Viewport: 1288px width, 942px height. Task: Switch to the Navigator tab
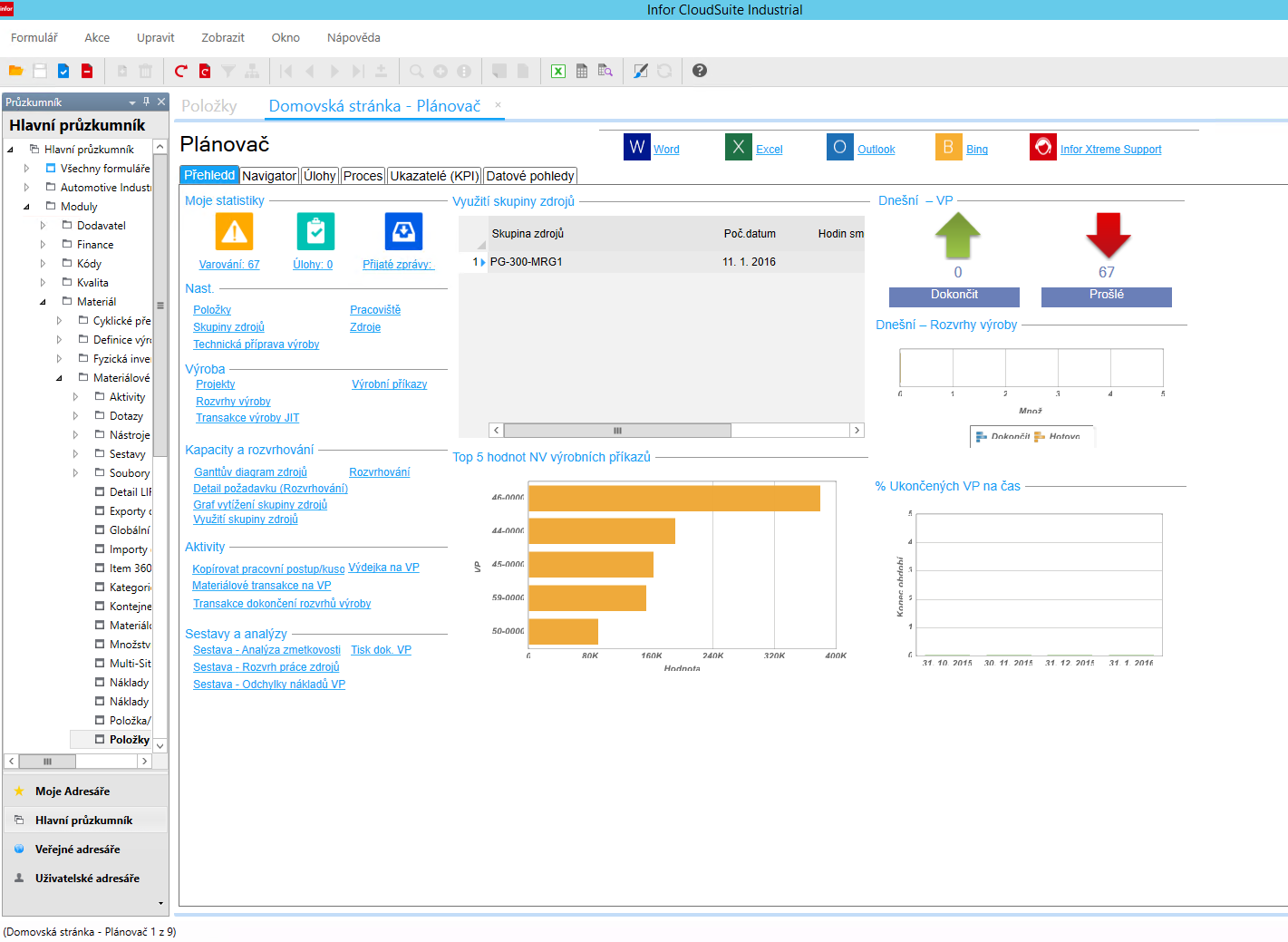pyautogui.click(x=269, y=176)
